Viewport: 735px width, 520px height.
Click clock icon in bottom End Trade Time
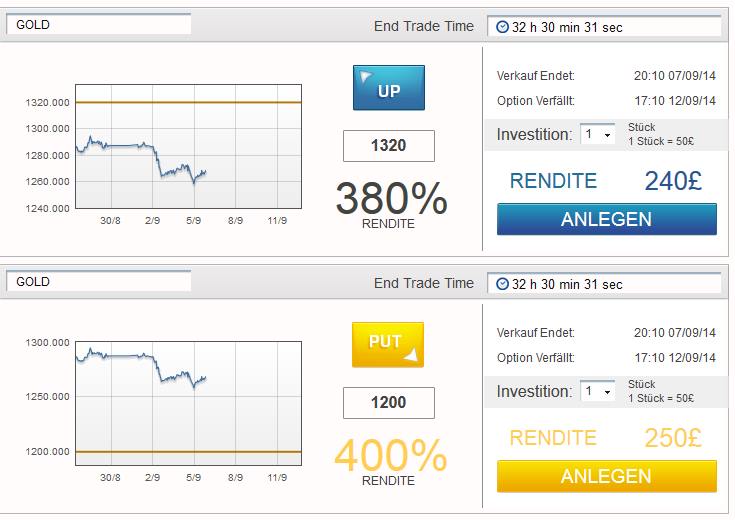[x=502, y=284]
